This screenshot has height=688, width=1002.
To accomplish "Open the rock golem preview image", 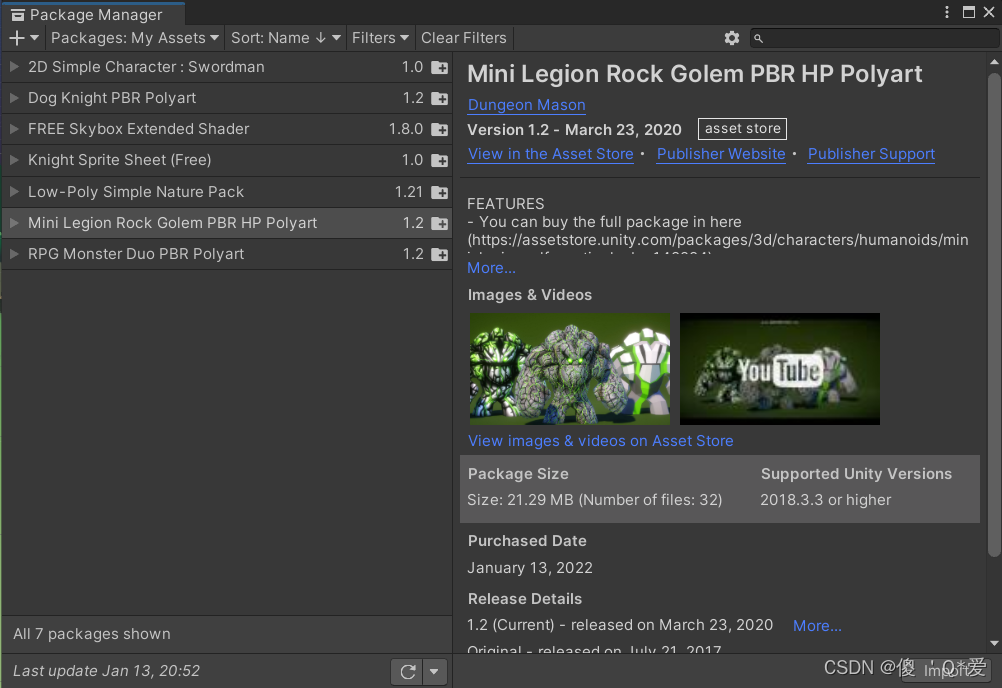I will 570,369.
